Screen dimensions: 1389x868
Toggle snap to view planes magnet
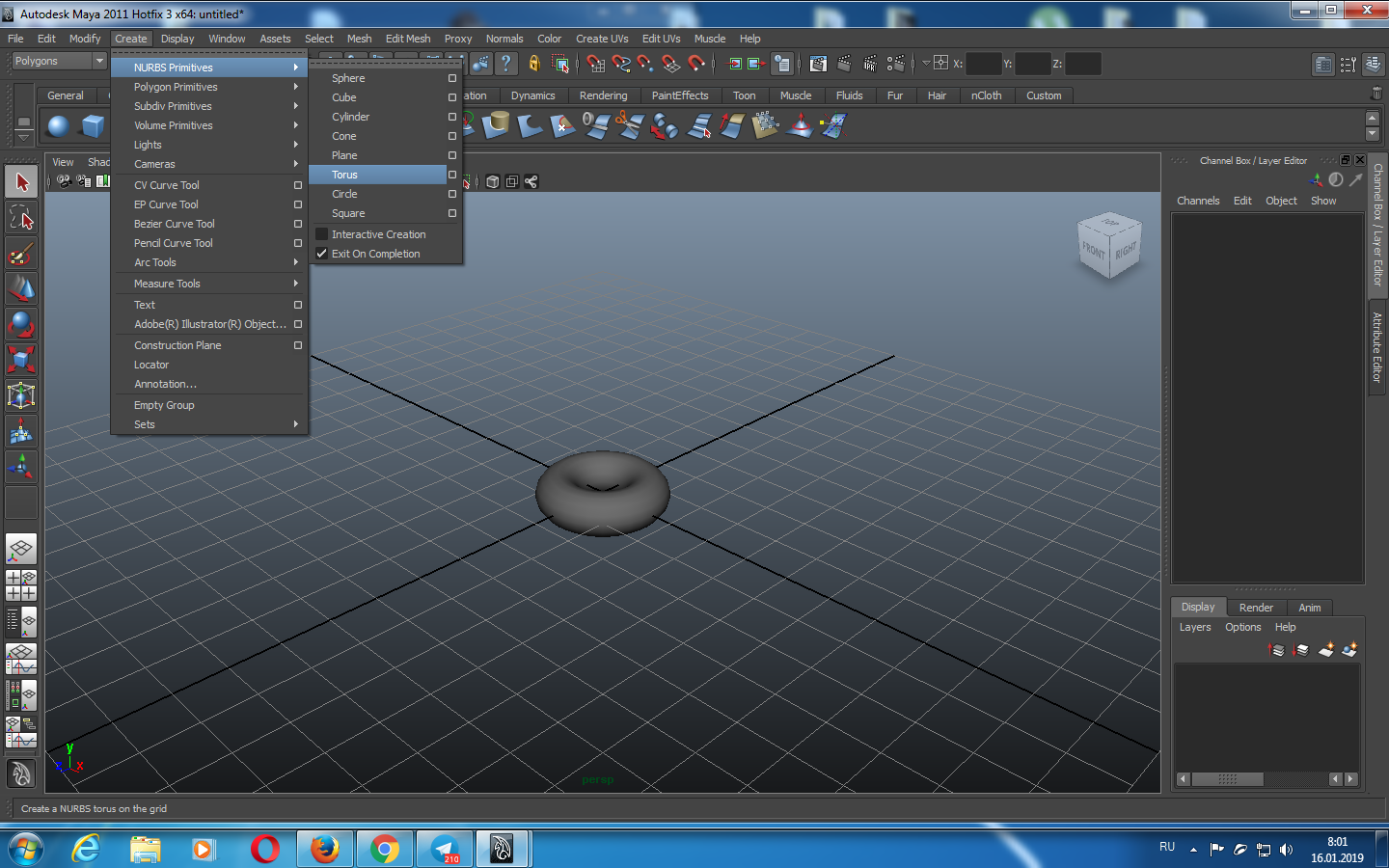671,64
